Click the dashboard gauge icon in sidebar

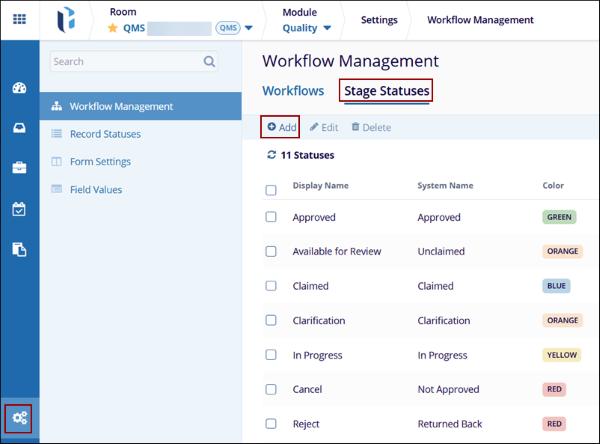[19, 88]
